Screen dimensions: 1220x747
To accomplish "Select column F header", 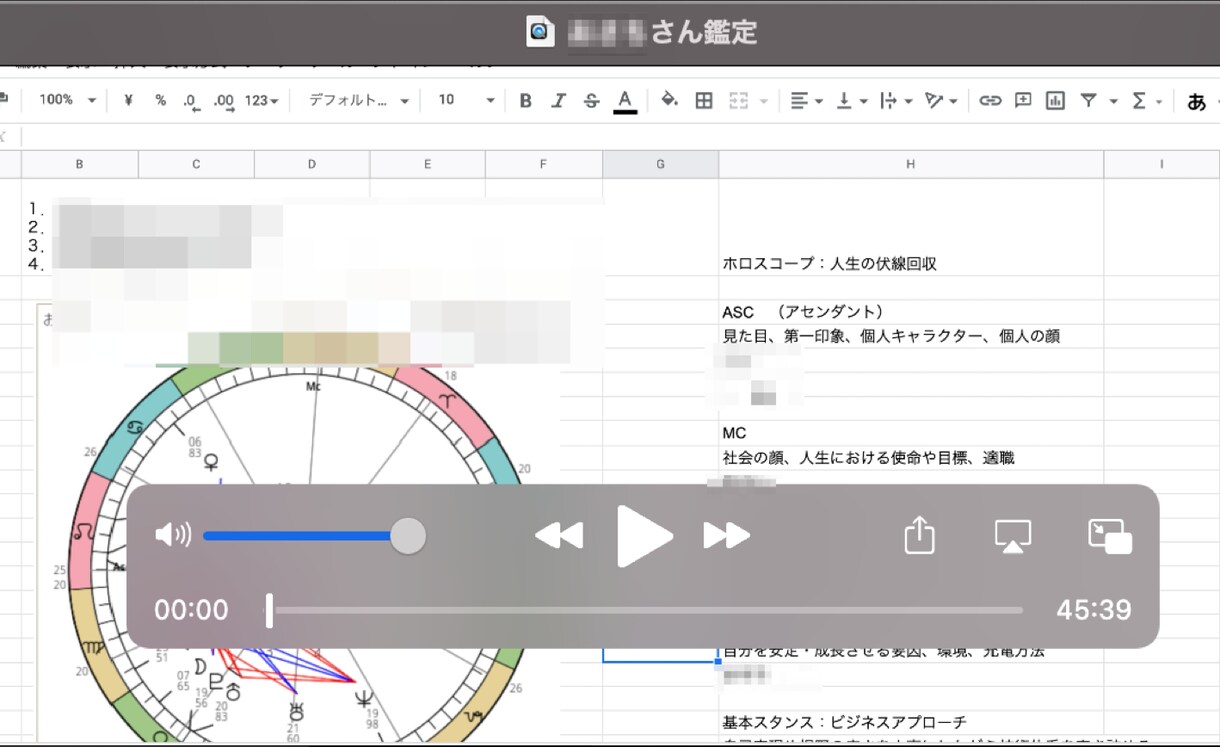I will click(x=543, y=164).
